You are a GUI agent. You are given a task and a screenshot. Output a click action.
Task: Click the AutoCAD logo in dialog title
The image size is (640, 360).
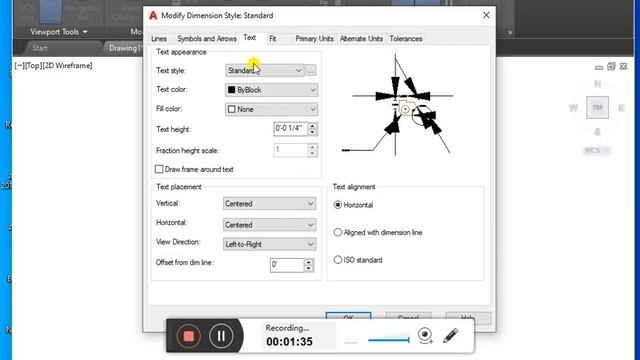click(153, 16)
